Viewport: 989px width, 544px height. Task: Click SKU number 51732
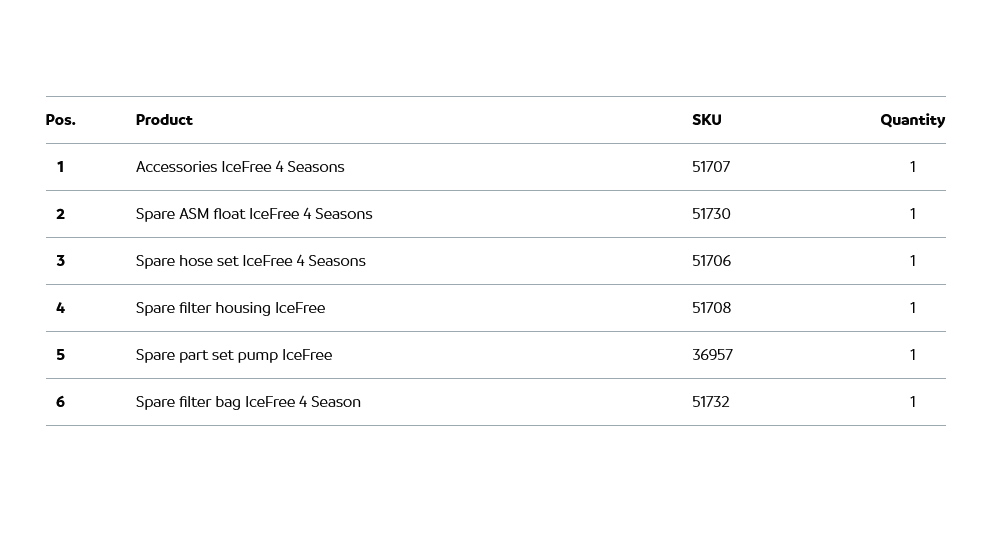711,402
